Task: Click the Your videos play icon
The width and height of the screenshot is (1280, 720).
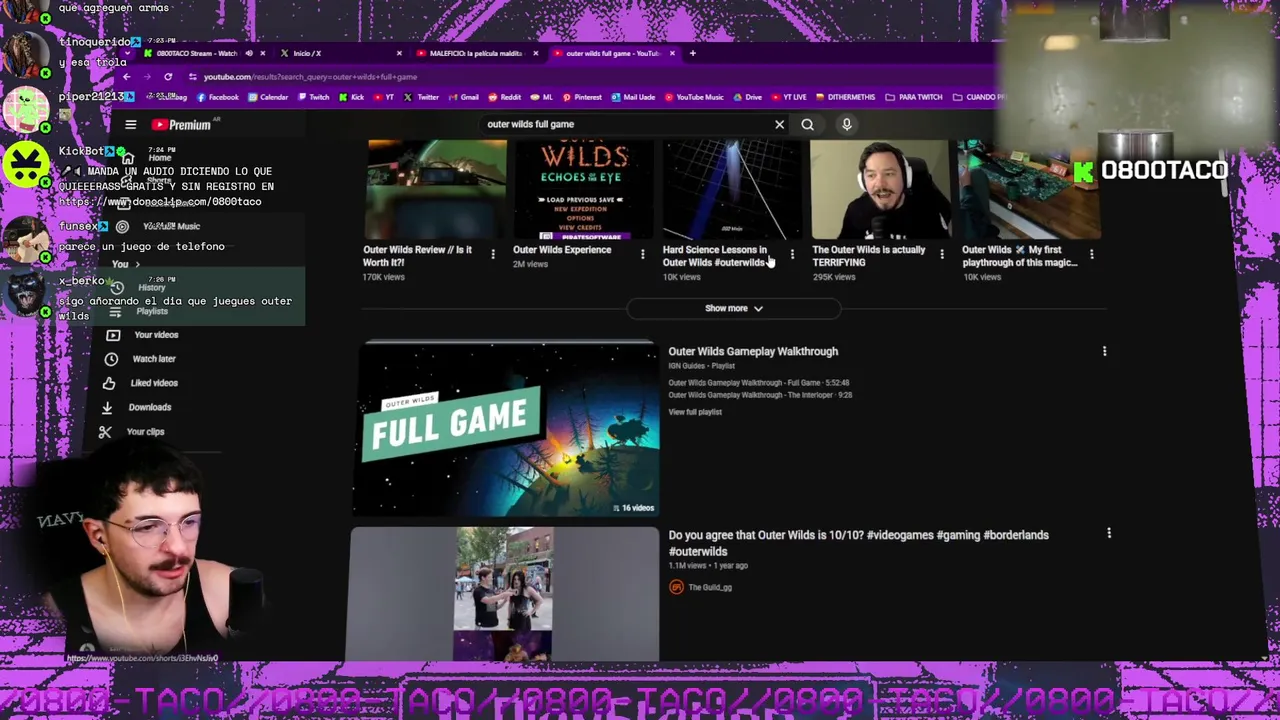Action: point(113,335)
